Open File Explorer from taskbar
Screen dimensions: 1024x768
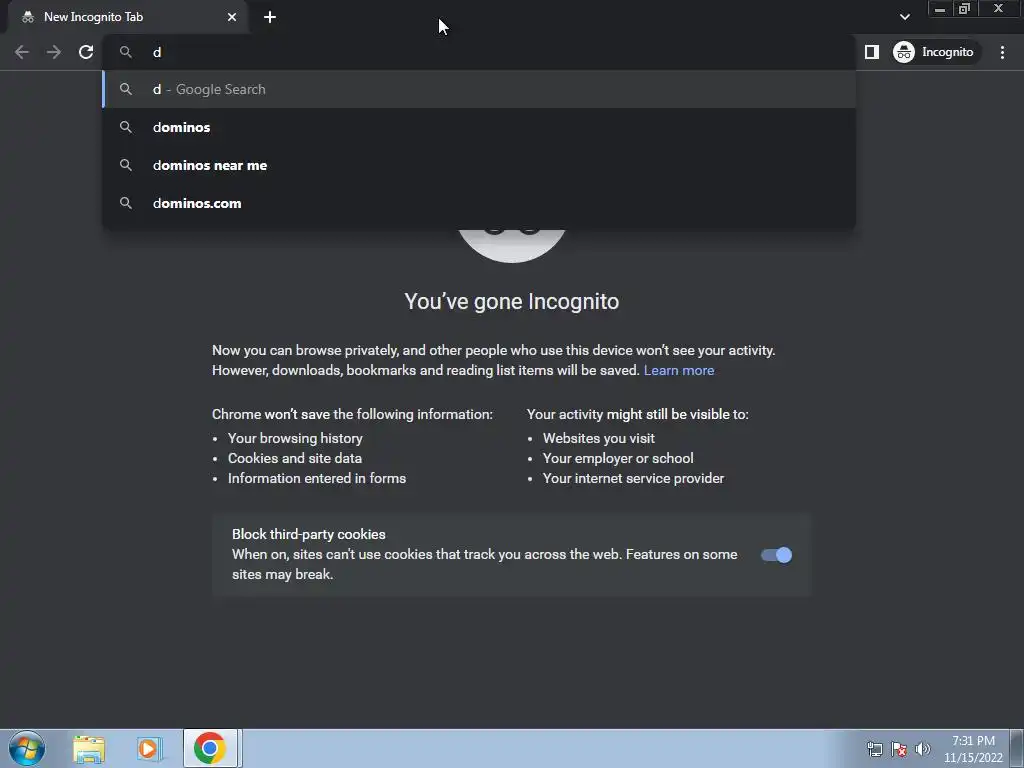coord(89,748)
